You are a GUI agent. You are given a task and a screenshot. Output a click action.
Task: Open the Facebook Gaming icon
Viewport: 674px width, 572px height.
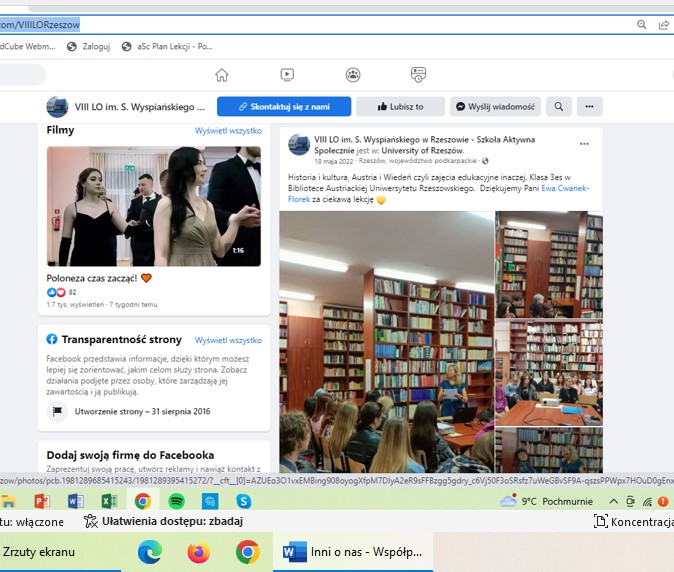pos(419,75)
